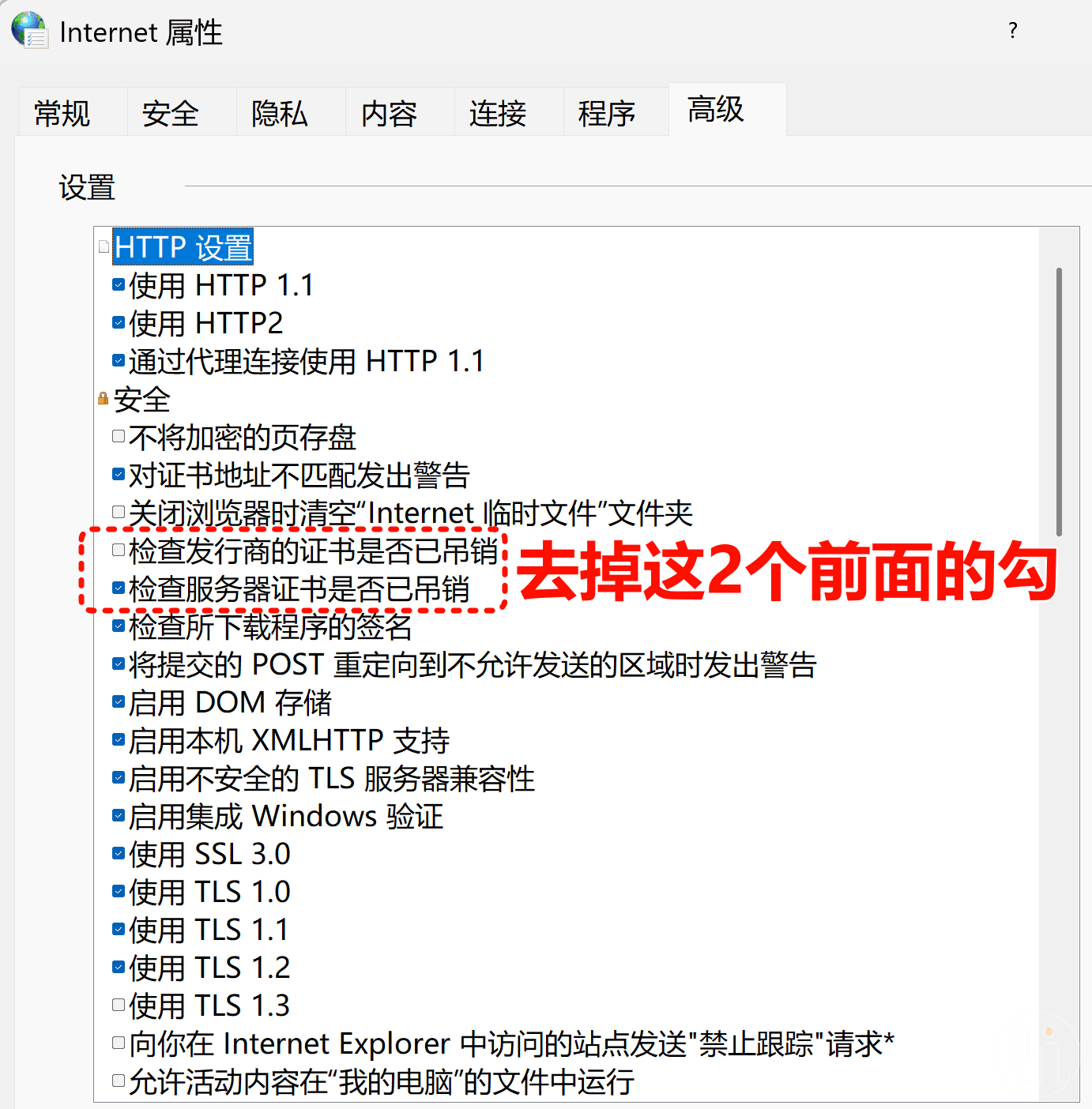
Task: Open the 连接 tab
Action: [498, 113]
